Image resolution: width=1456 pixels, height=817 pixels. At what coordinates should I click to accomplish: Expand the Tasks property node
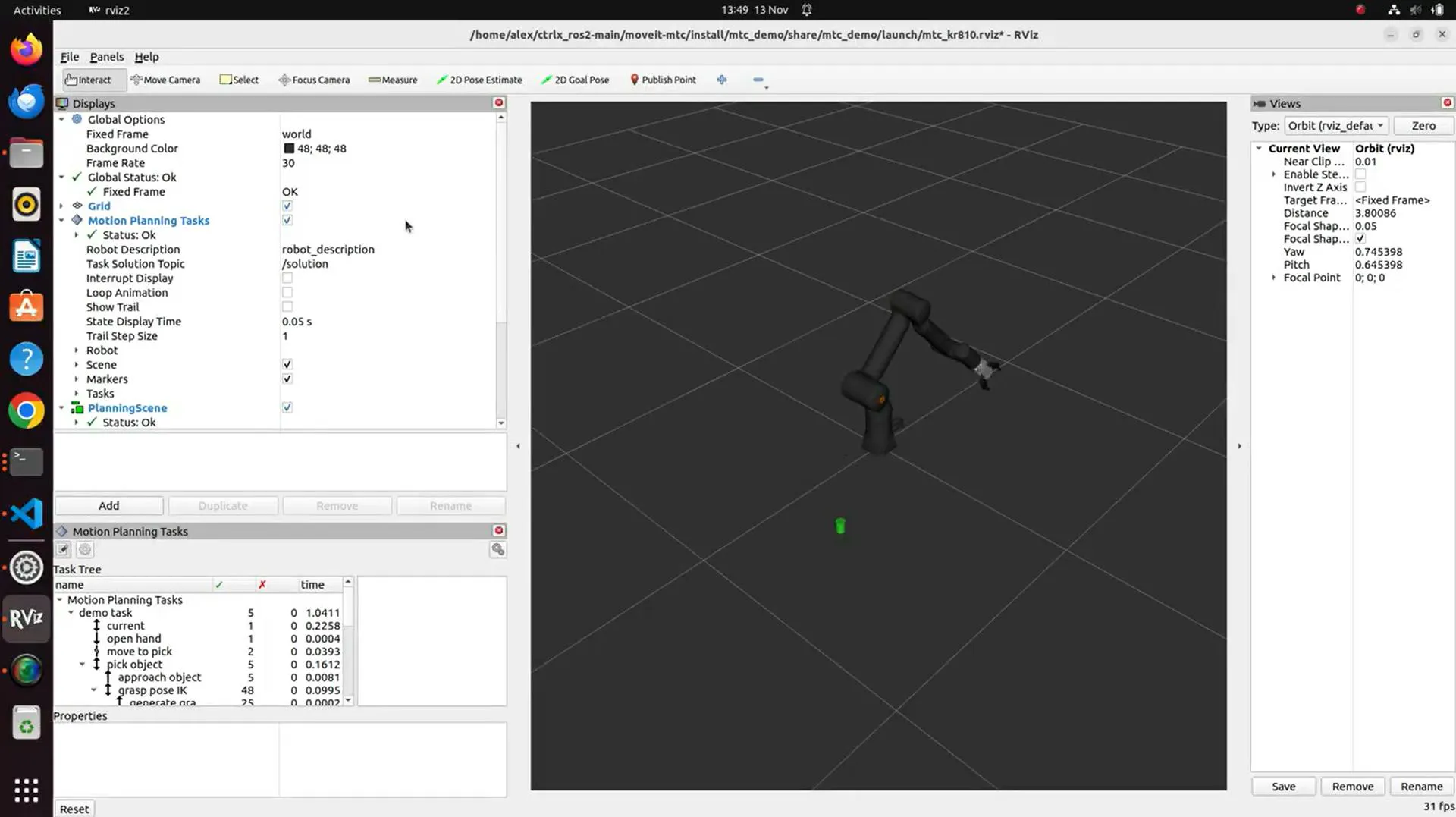click(76, 393)
